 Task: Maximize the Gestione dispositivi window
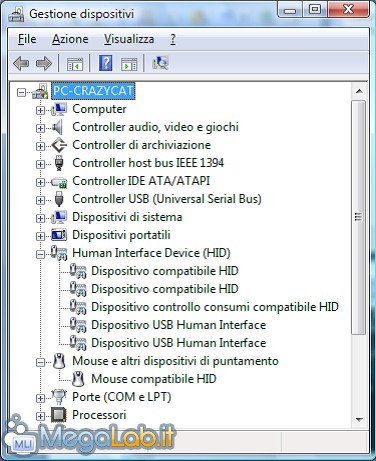[x=315, y=10]
